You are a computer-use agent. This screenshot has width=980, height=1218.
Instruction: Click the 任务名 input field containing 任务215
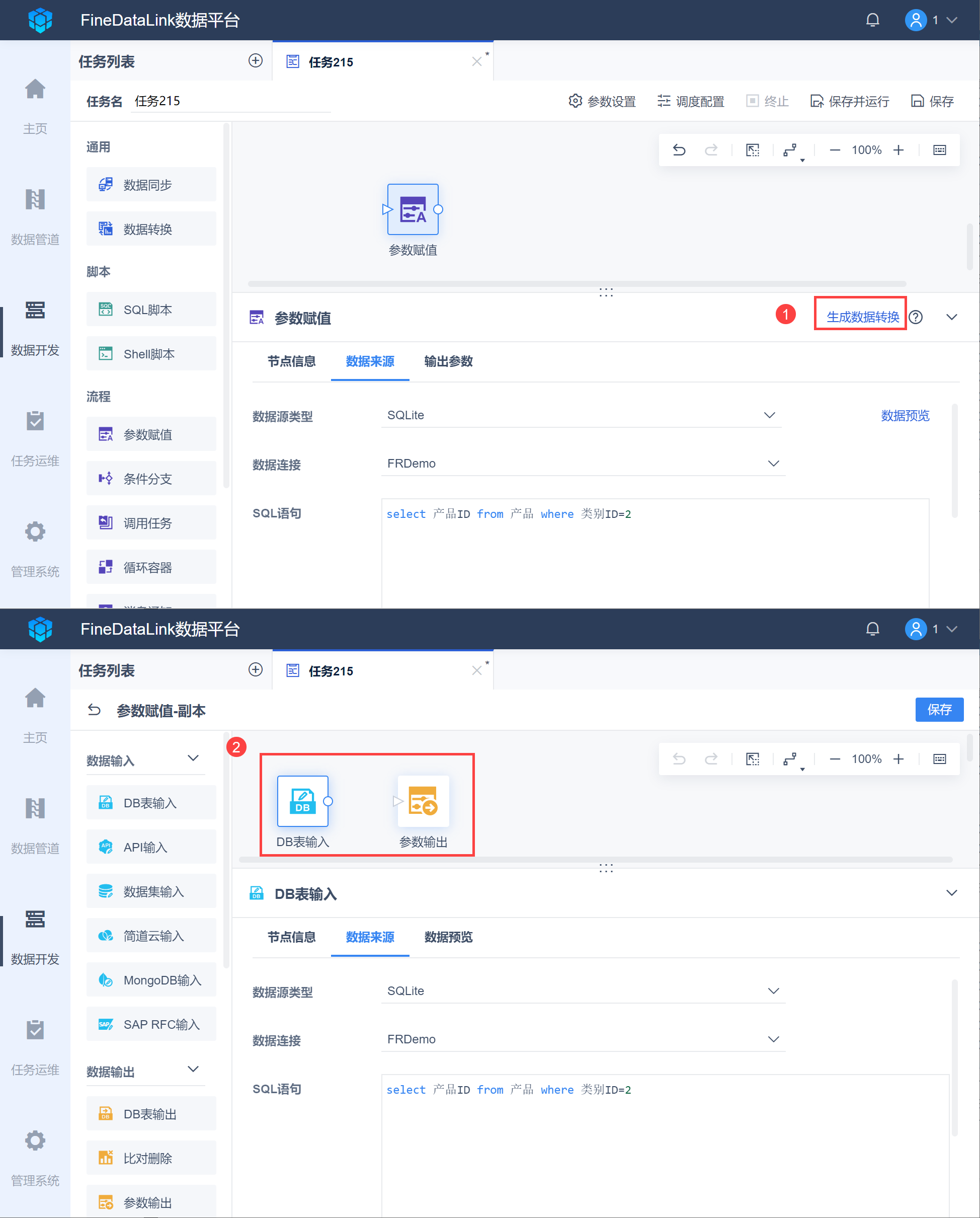tap(230, 101)
